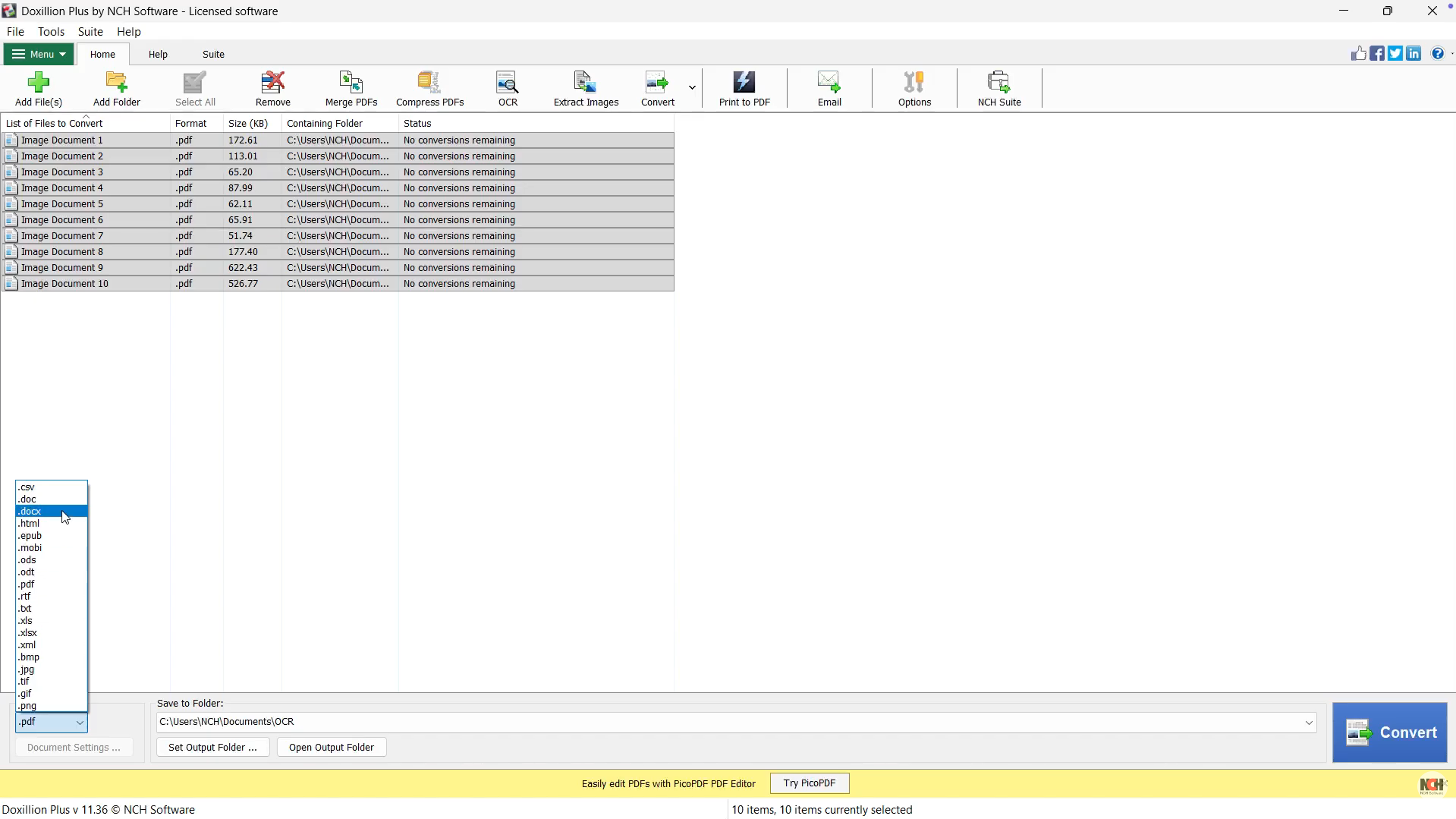Screen dimensions: 1456x819
Task: Share on Twitter icon
Action: [1395, 53]
